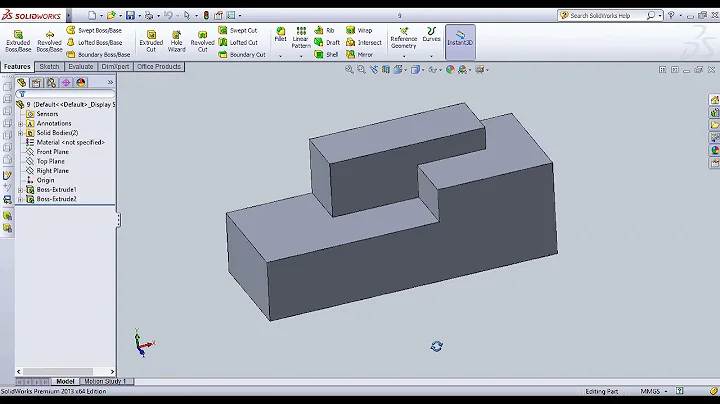Use the Intersect feature
720x404 pixels.
tap(364, 42)
